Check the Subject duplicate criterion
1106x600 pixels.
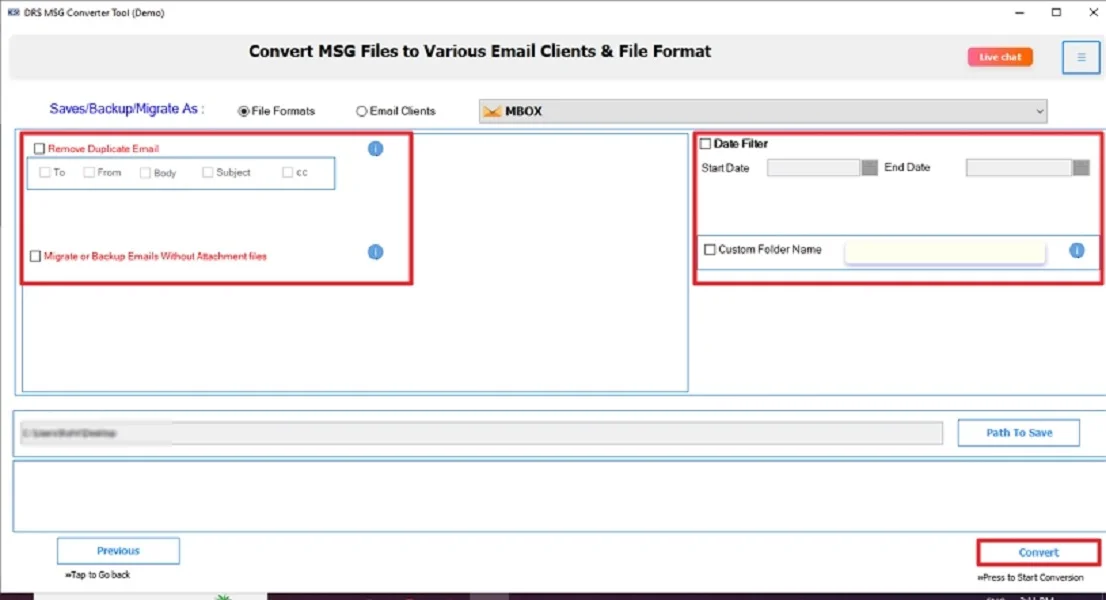(207, 172)
